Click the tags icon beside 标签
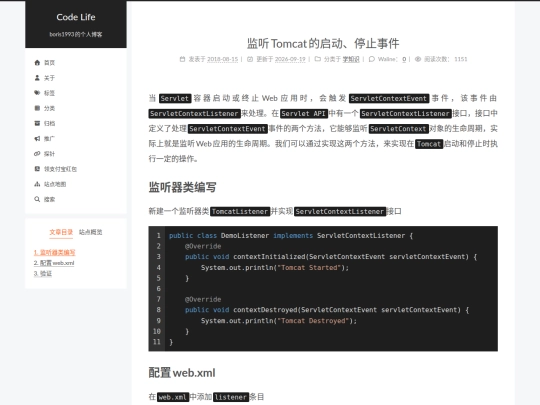The width and height of the screenshot is (540, 405). [x=37, y=93]
